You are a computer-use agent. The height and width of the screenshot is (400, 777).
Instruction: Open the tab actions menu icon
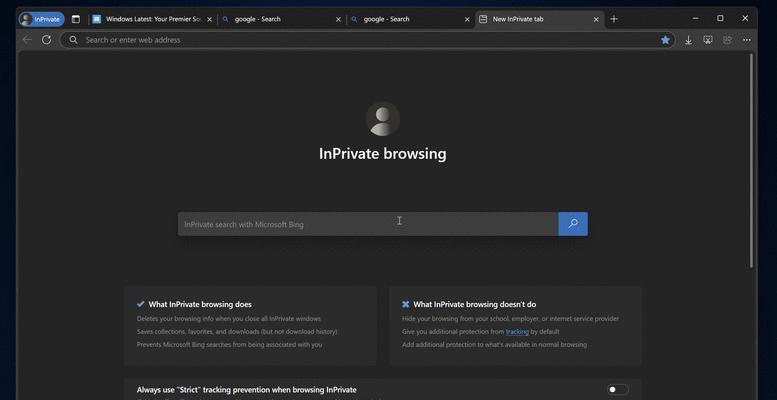[x=76, y=19]
